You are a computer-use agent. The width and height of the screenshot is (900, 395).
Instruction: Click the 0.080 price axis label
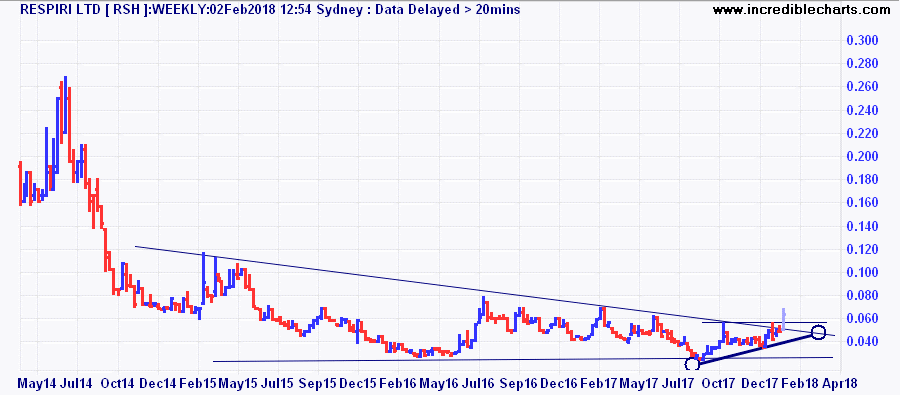(863, 296)
